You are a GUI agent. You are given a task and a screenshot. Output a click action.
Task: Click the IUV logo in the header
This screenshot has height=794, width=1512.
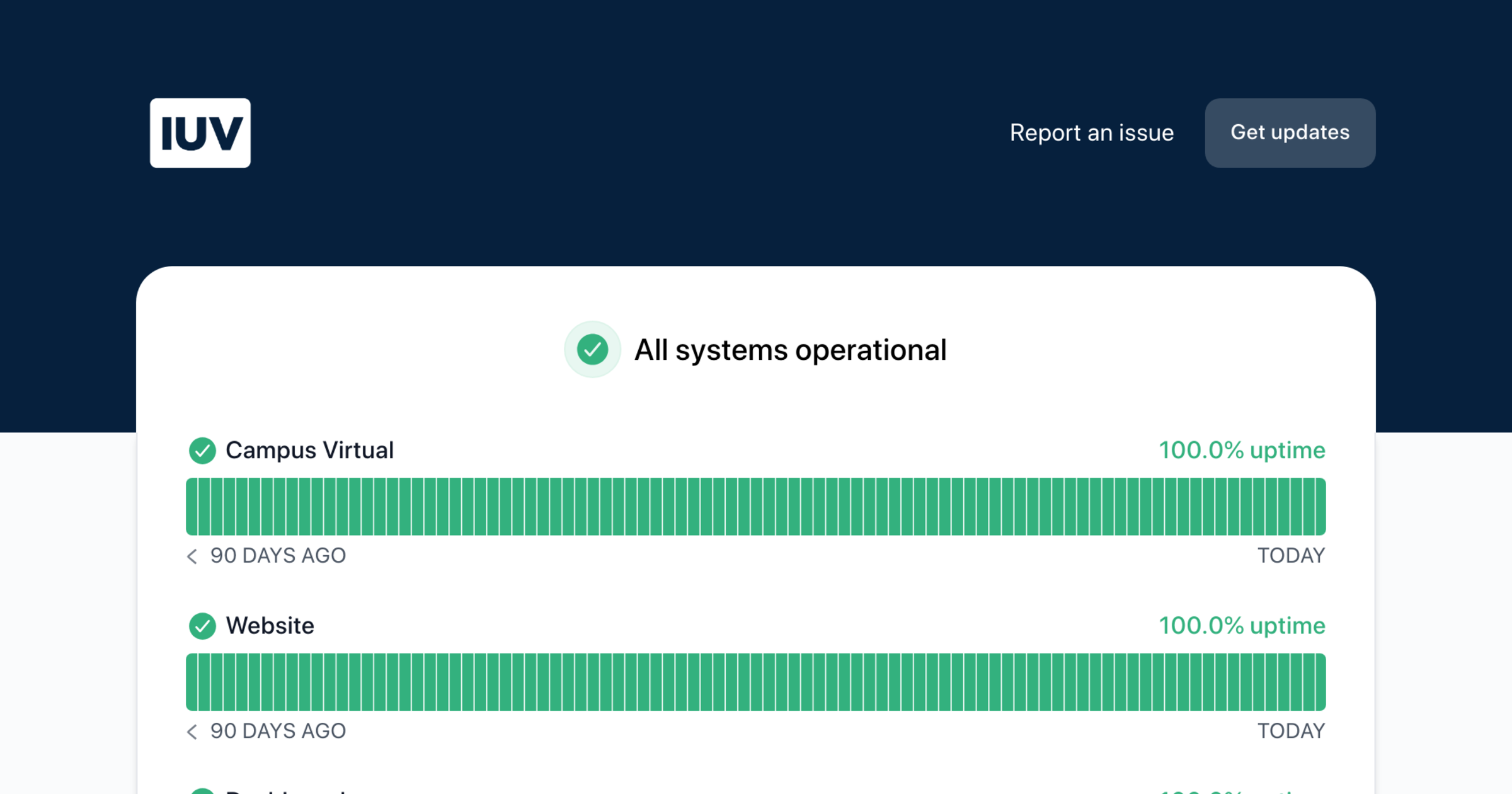pos(200,133)
